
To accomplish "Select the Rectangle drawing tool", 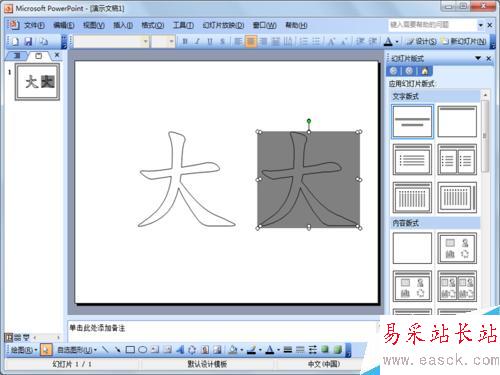I will point(130,350).
